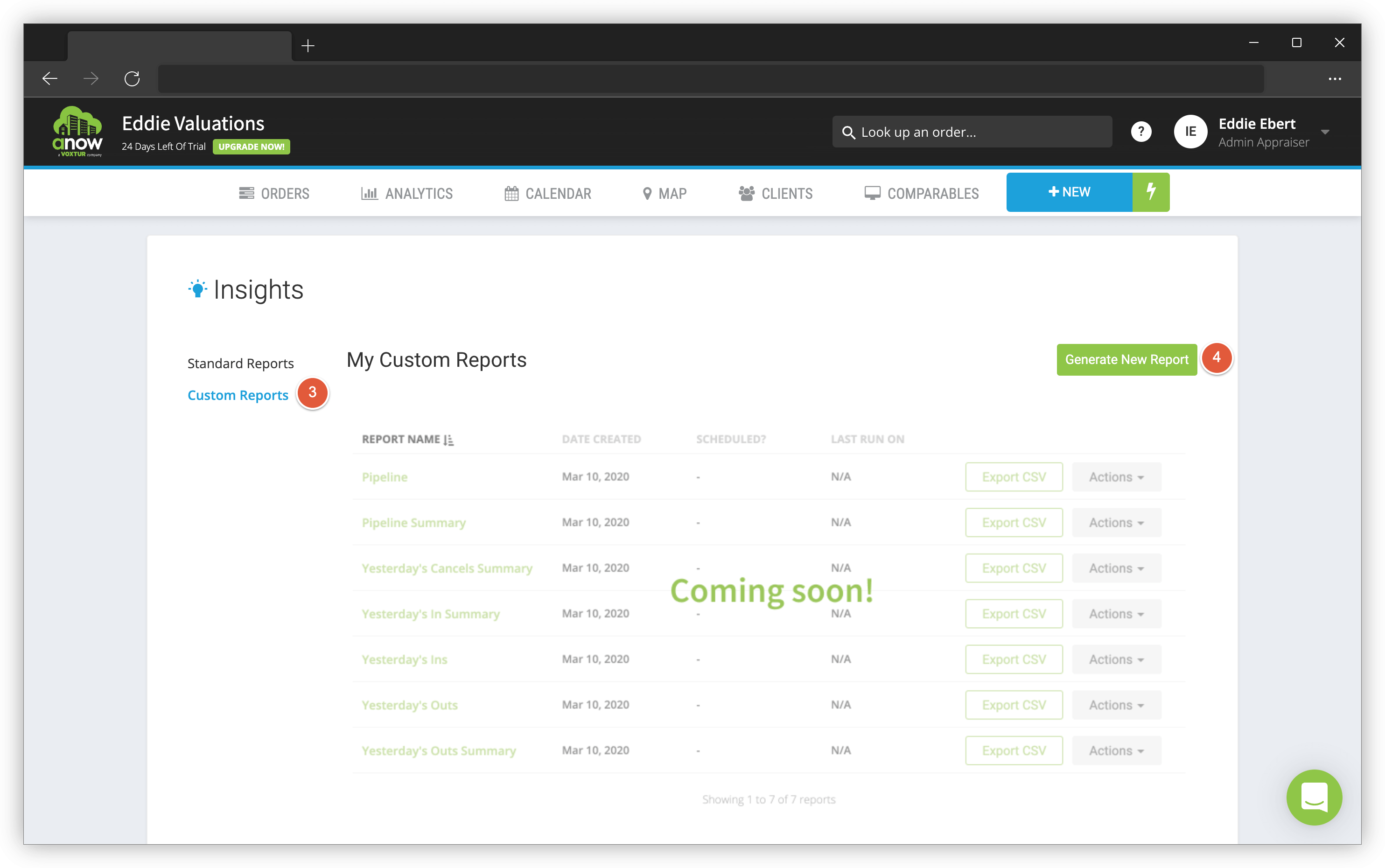This screenshot has width=1385, height=868.
Task: Open the Orders section
Action: pyautogui.click(x=274, y=193)
